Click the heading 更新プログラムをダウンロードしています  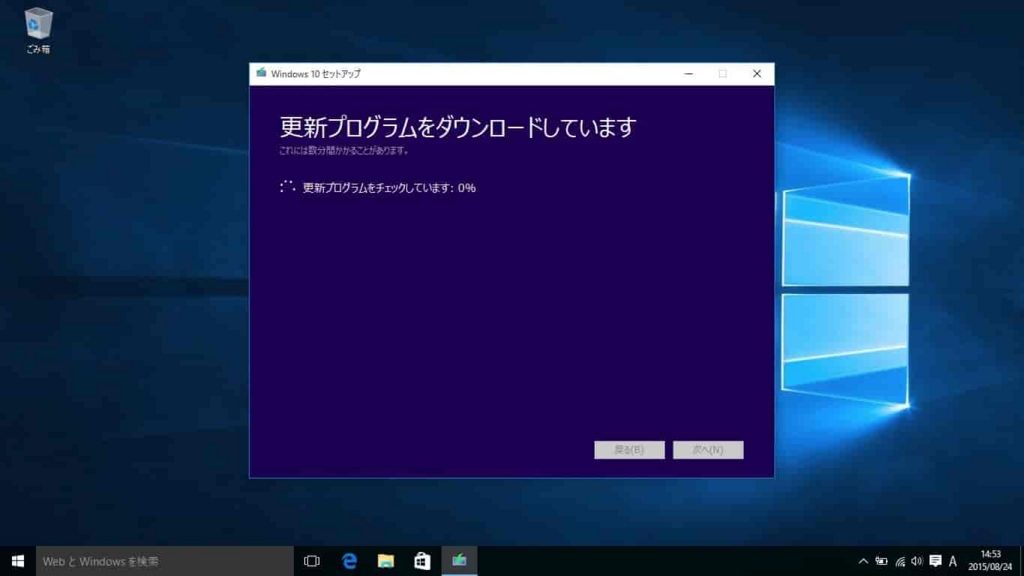458,127
